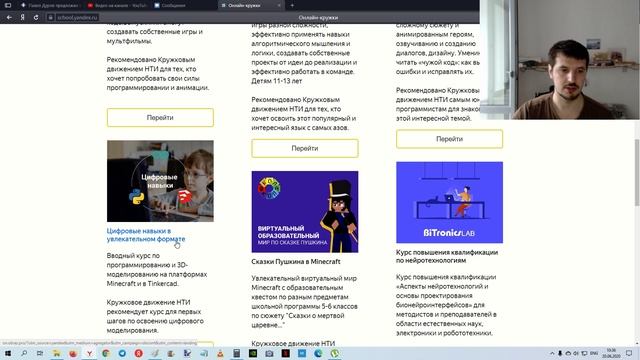Close the Онлайн кружки tab
This screenshot has height=360, width=640.
279,5
